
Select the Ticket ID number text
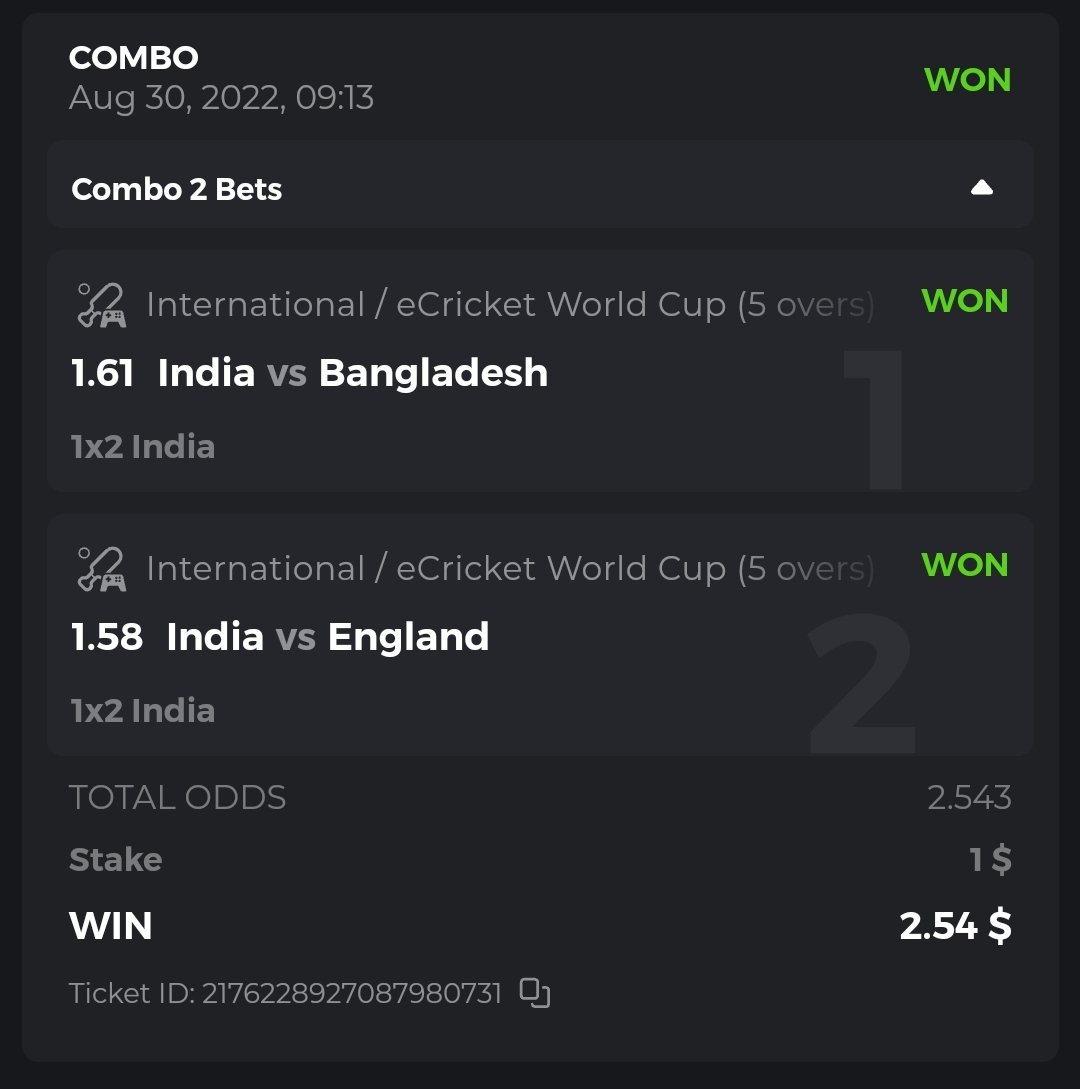(351, 994)
